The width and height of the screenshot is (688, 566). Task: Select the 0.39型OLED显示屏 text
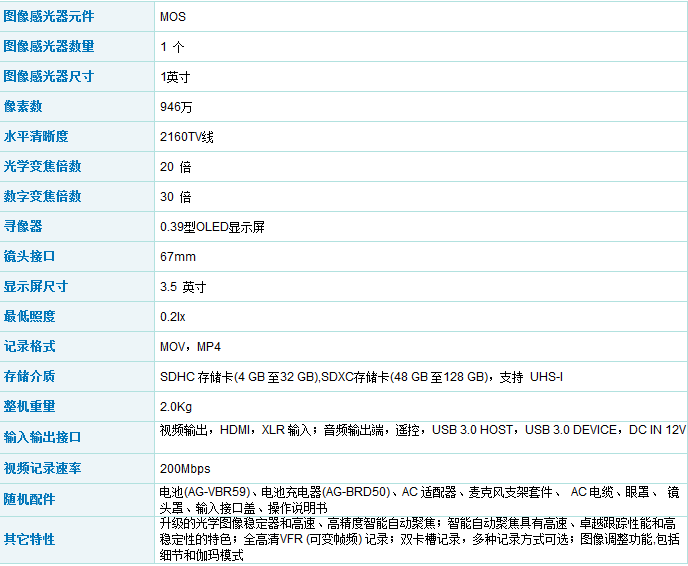pyautogui.click(x=212, y=227)
